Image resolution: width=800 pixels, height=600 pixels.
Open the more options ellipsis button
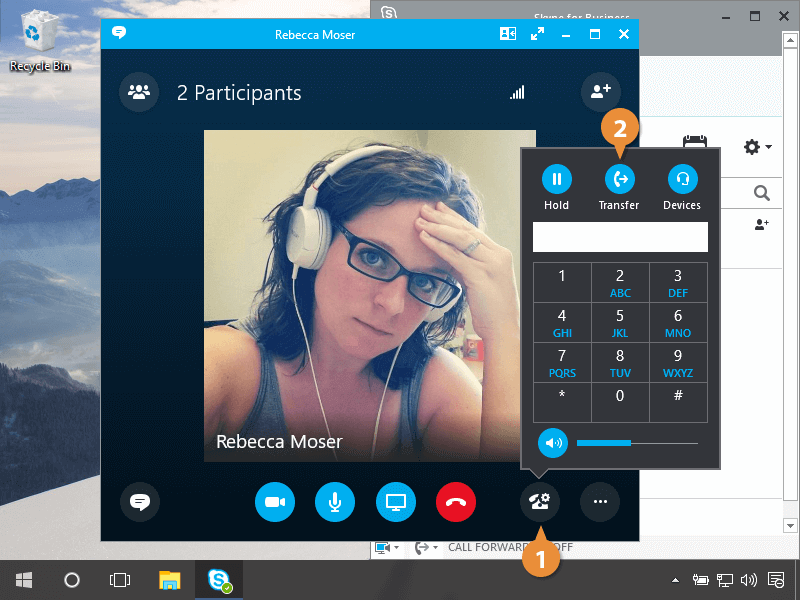click(600, 502)
